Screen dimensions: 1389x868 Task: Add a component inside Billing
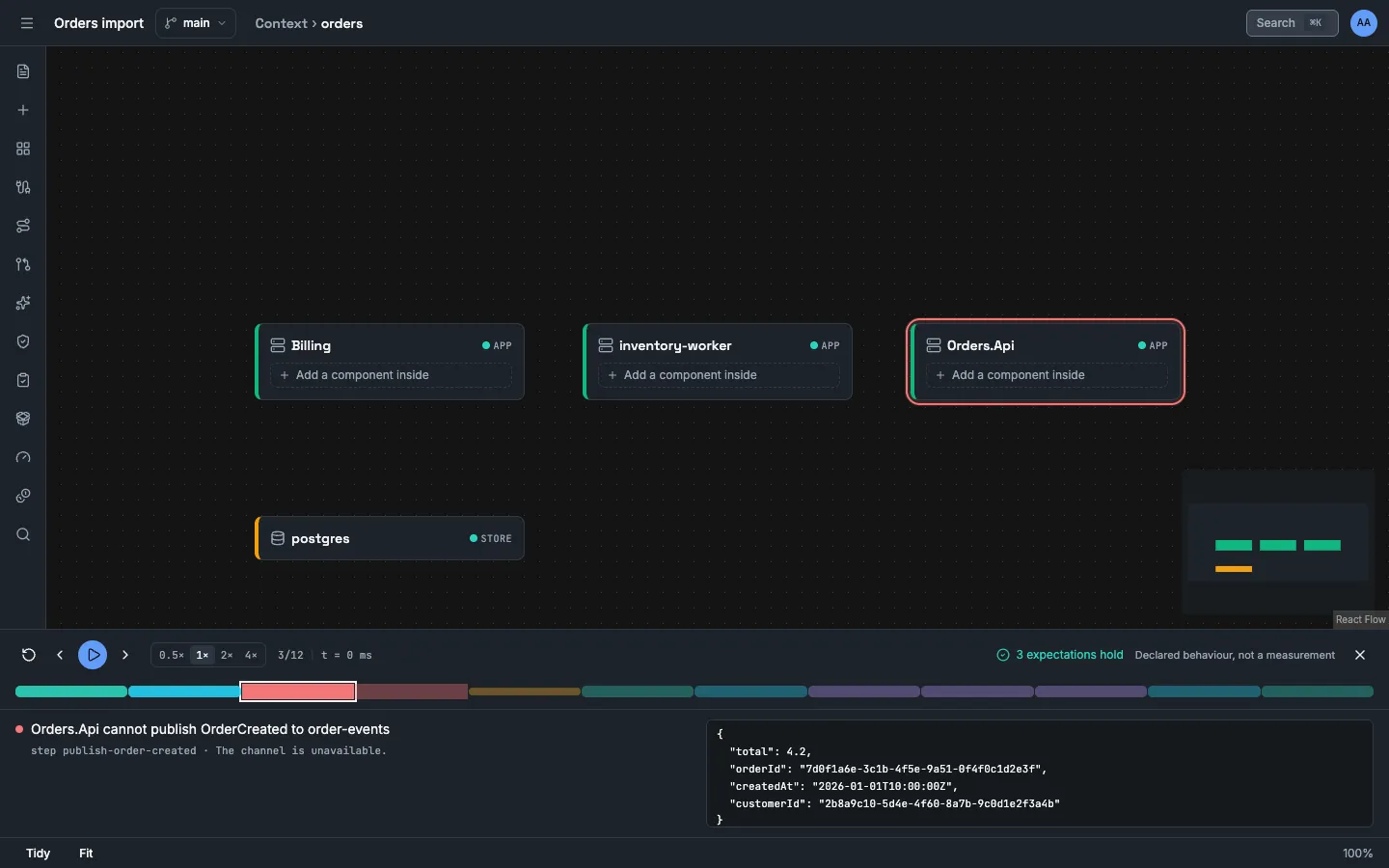point(391,375)
